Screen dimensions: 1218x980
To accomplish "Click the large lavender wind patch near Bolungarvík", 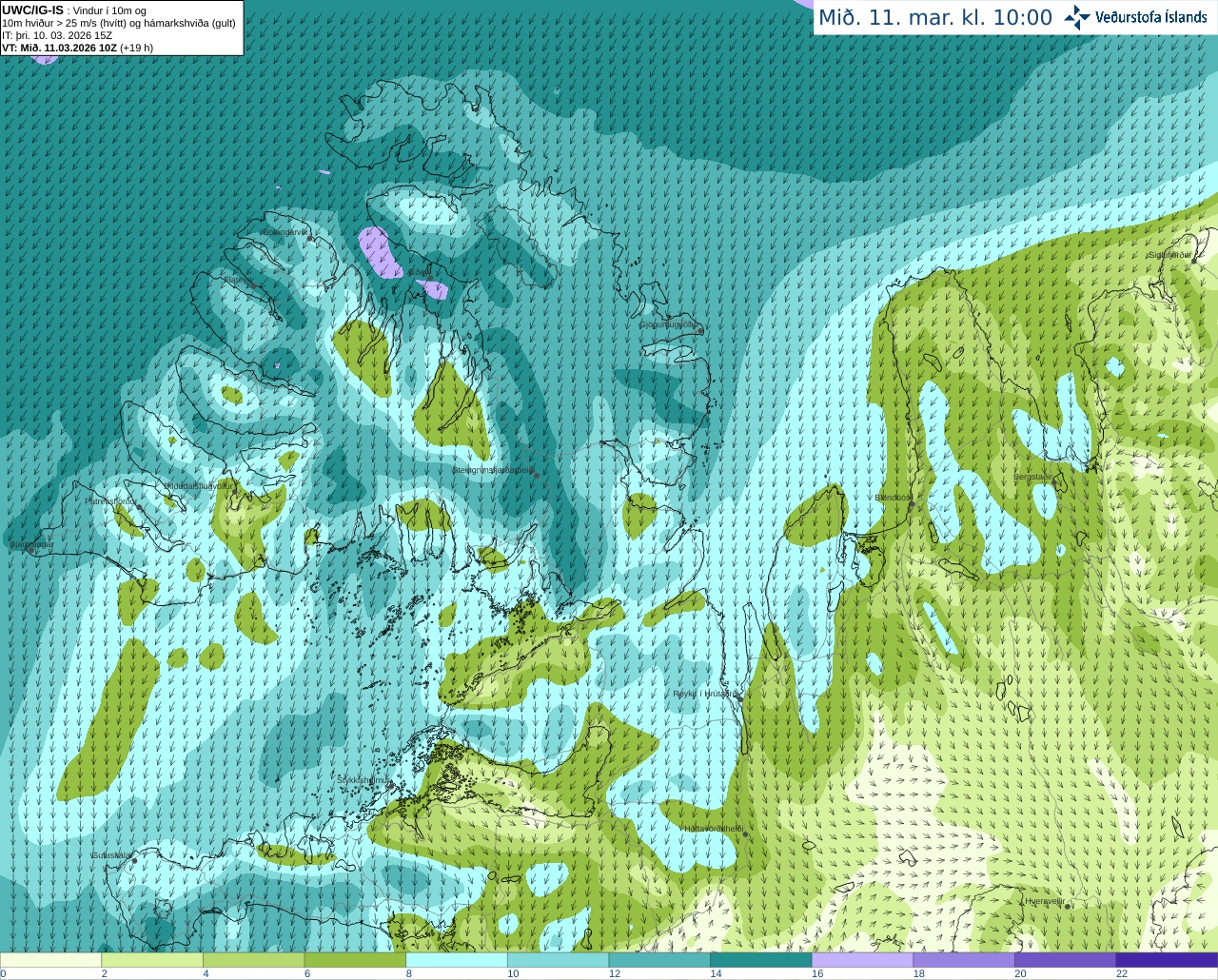I will click(x=380, y=251).
